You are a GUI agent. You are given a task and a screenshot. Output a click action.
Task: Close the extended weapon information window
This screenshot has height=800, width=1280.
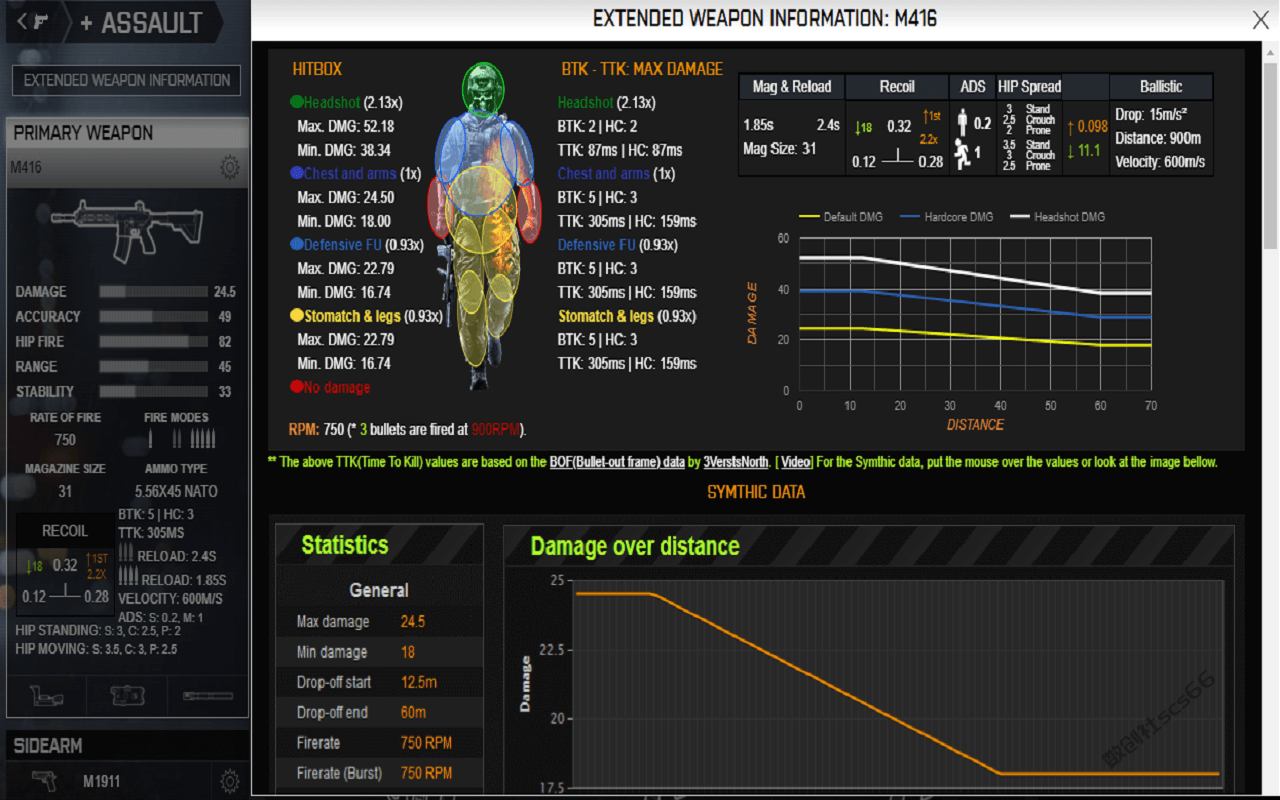(1261, 19)
